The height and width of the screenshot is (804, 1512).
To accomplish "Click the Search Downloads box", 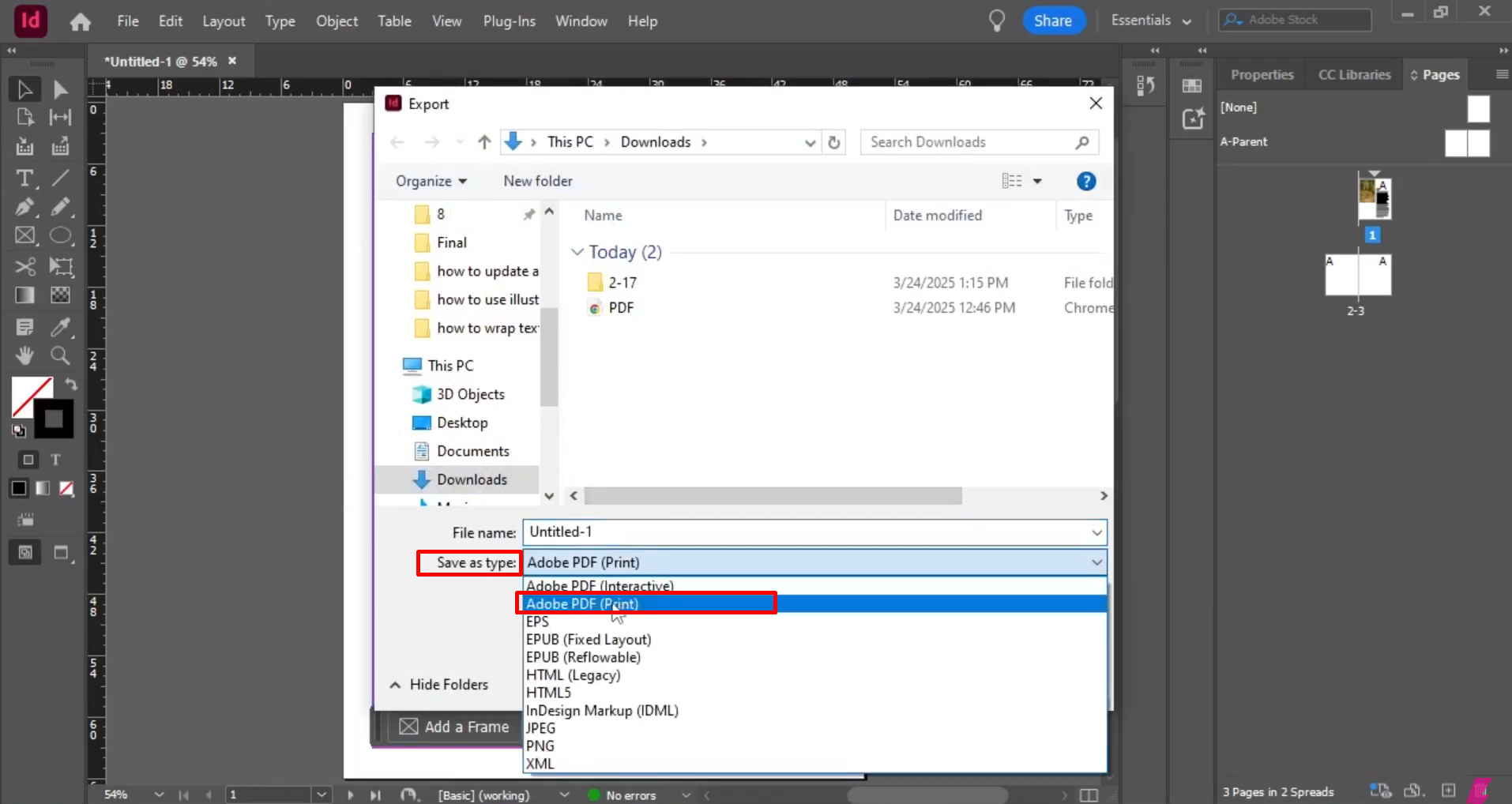I will [979, 142].
